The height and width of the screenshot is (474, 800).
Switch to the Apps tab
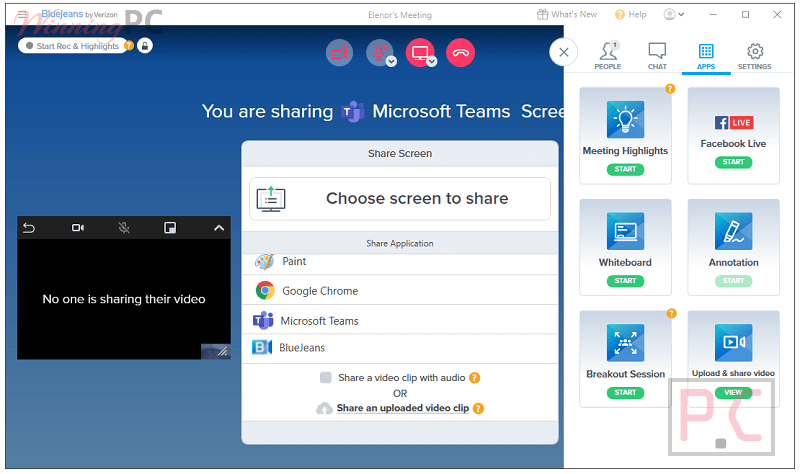coord(706,56)
